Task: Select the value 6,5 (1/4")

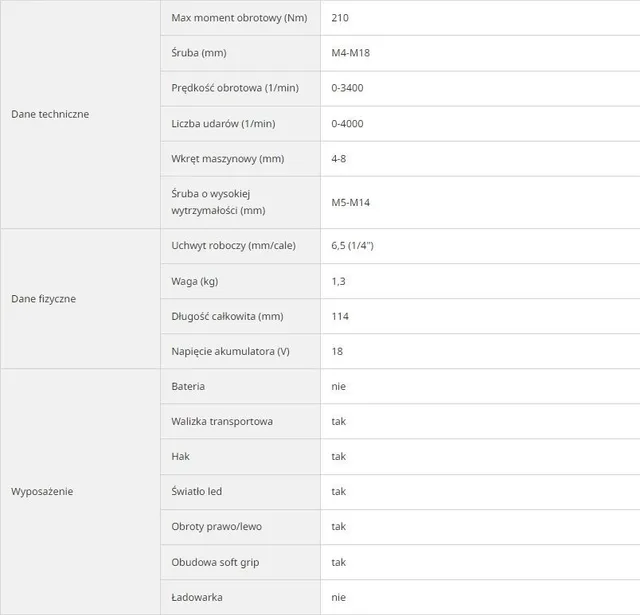Action: tap(353, 246)
